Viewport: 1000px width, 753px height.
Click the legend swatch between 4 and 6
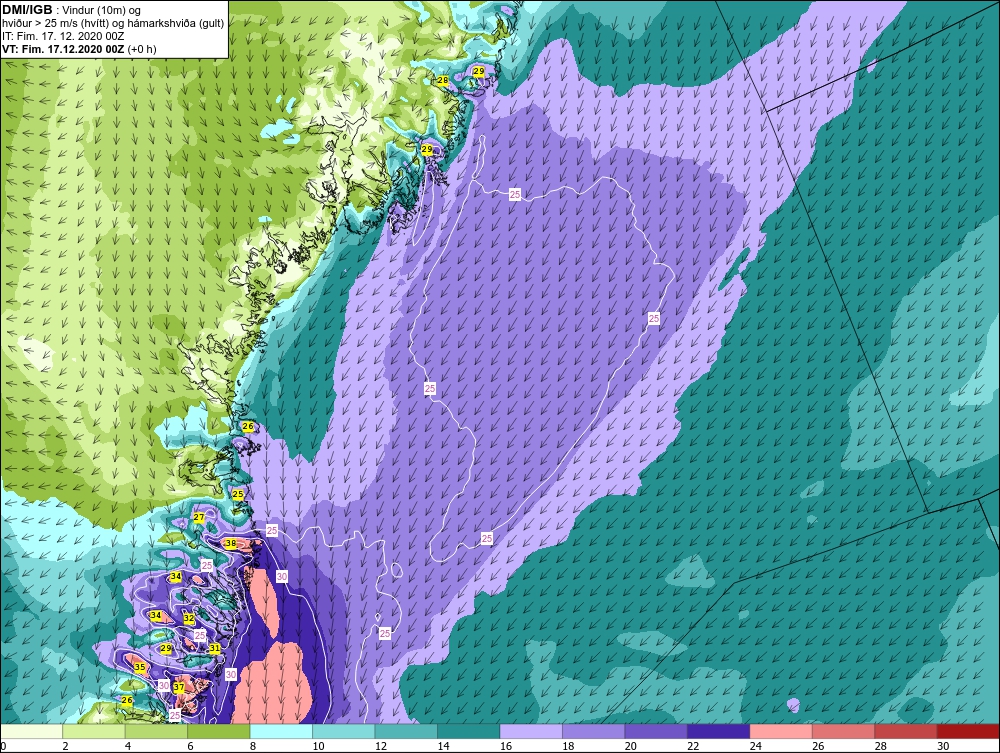156,731
